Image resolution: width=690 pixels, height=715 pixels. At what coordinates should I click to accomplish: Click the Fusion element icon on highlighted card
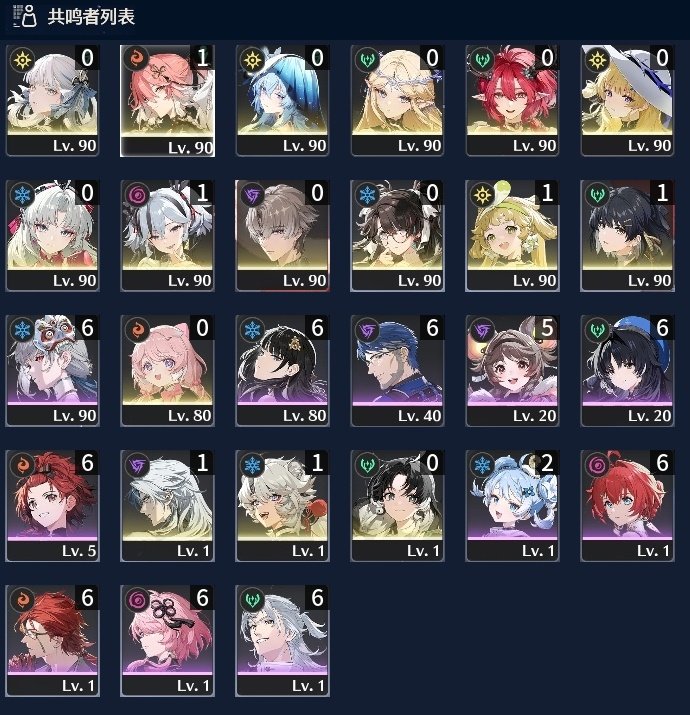pyautogui.click(x=137, y=60)
